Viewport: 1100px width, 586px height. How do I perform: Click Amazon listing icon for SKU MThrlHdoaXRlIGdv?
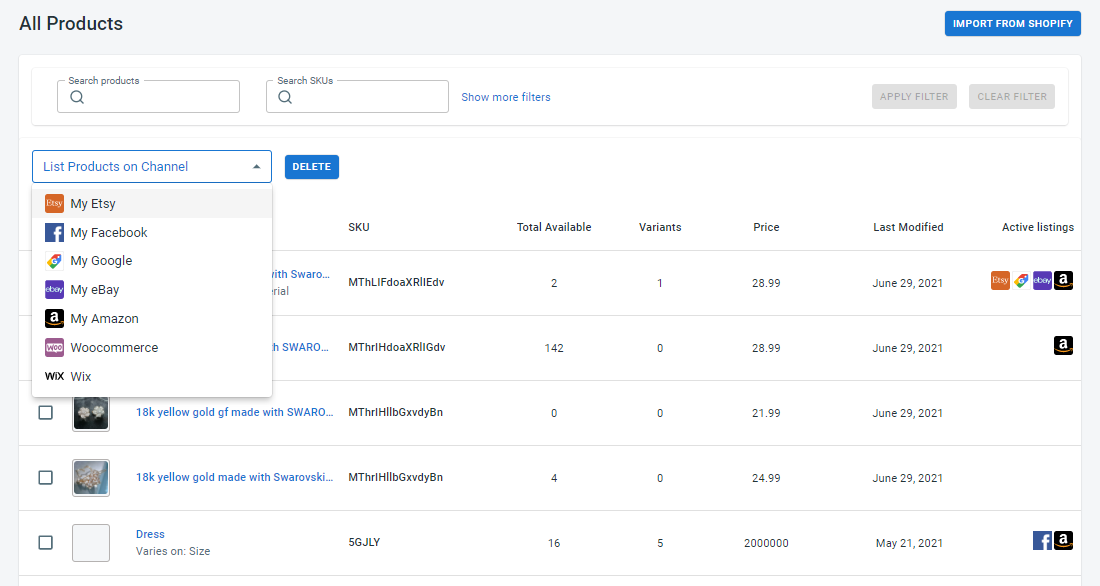click(1063, 345)
